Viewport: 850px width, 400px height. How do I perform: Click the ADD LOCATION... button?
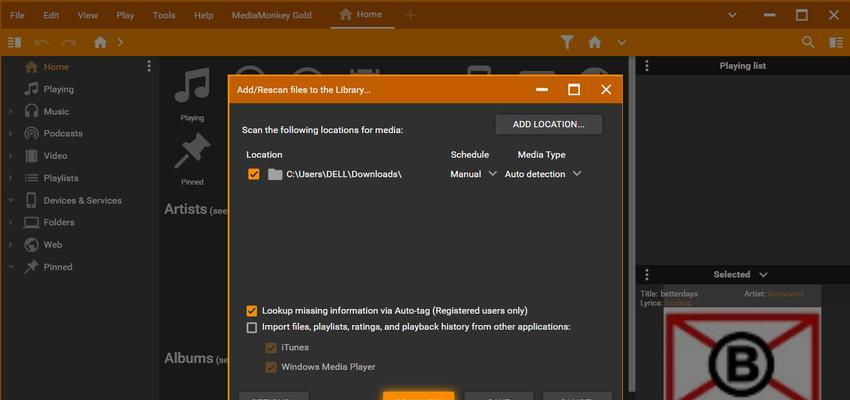549,124
